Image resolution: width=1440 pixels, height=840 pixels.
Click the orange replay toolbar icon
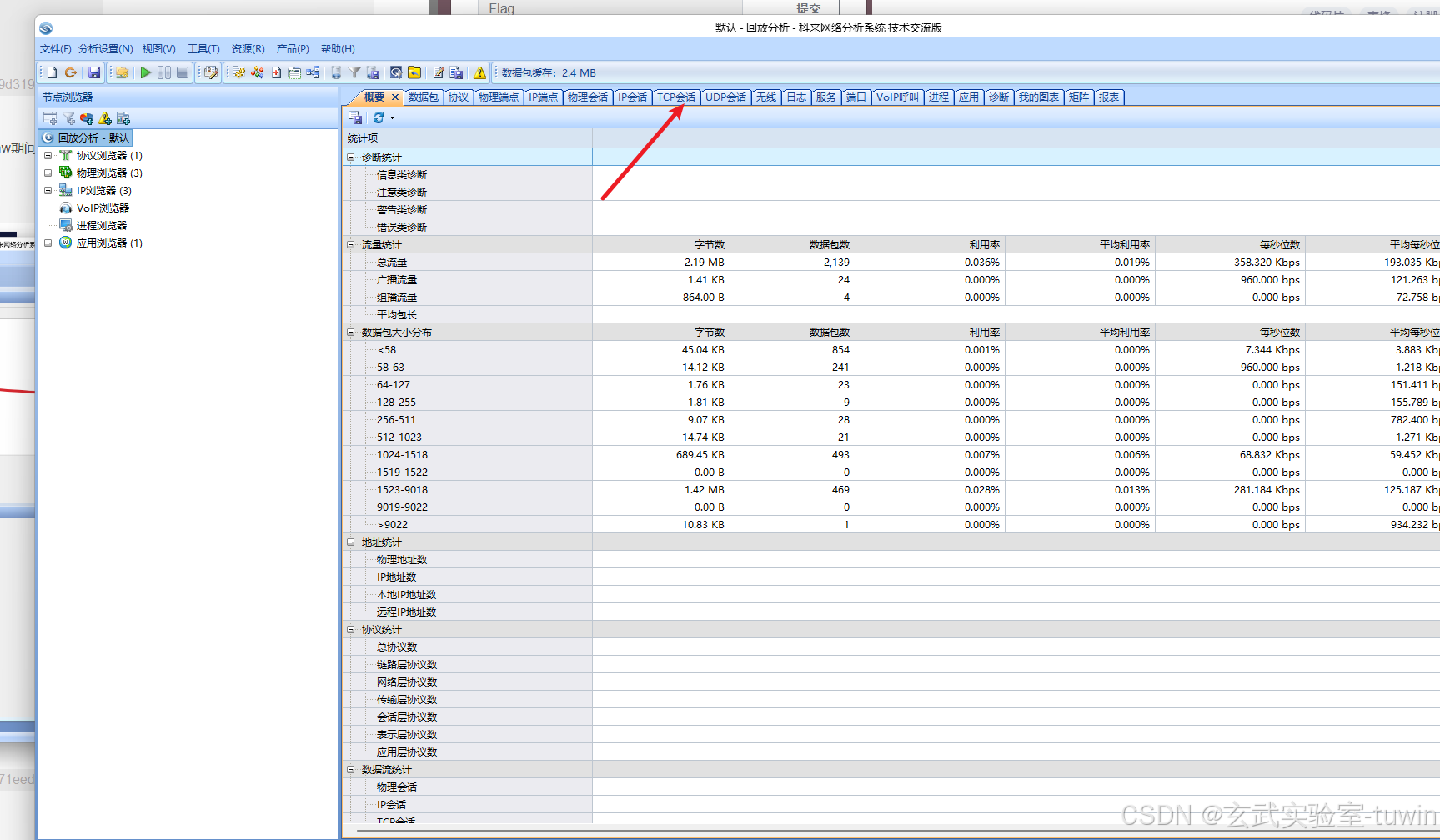click(x=71, y=72)
